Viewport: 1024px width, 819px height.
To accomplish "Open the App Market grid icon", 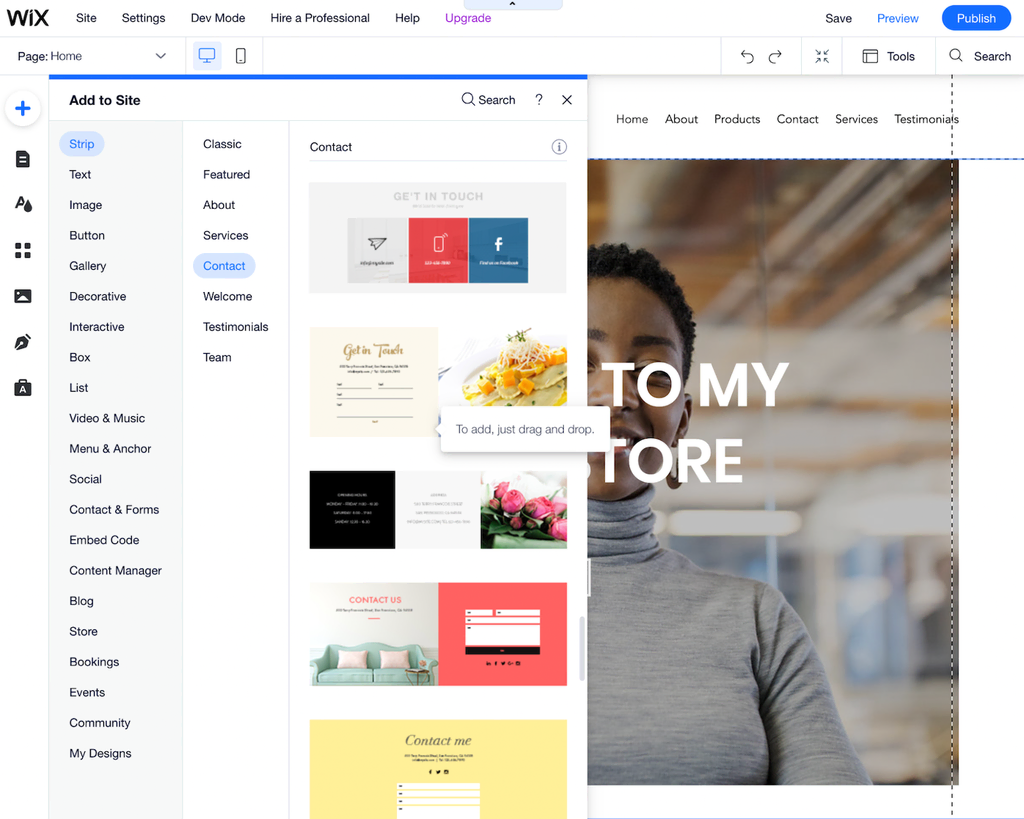I will tap(23, 250).
